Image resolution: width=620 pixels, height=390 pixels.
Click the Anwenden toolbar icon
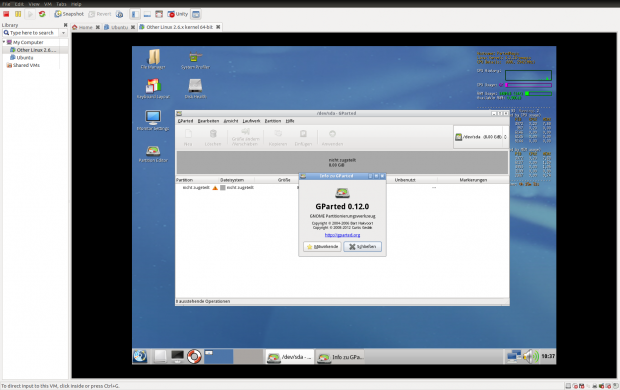pos(332,137)
